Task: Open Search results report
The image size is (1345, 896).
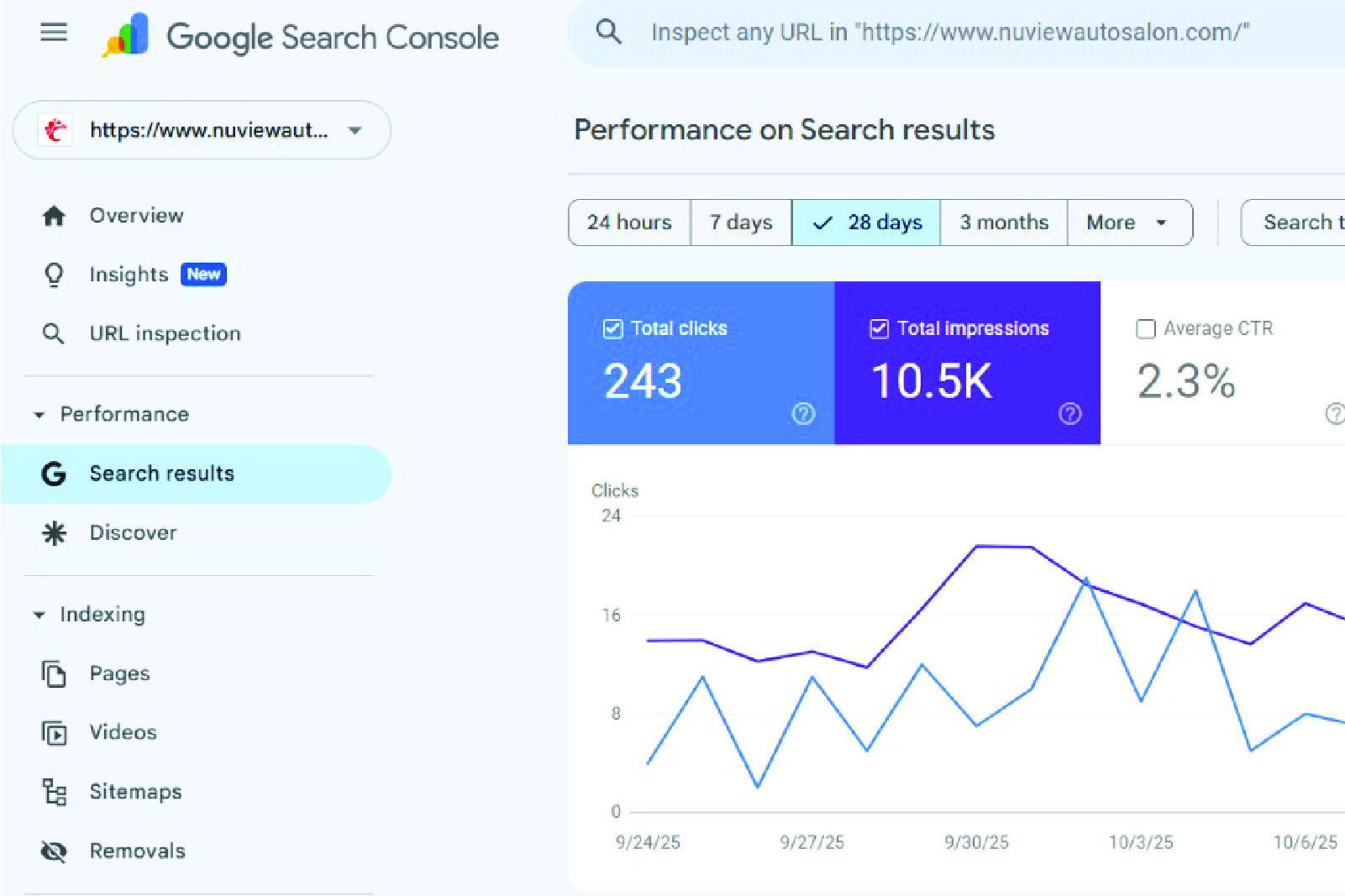Action: coord(196,474)
